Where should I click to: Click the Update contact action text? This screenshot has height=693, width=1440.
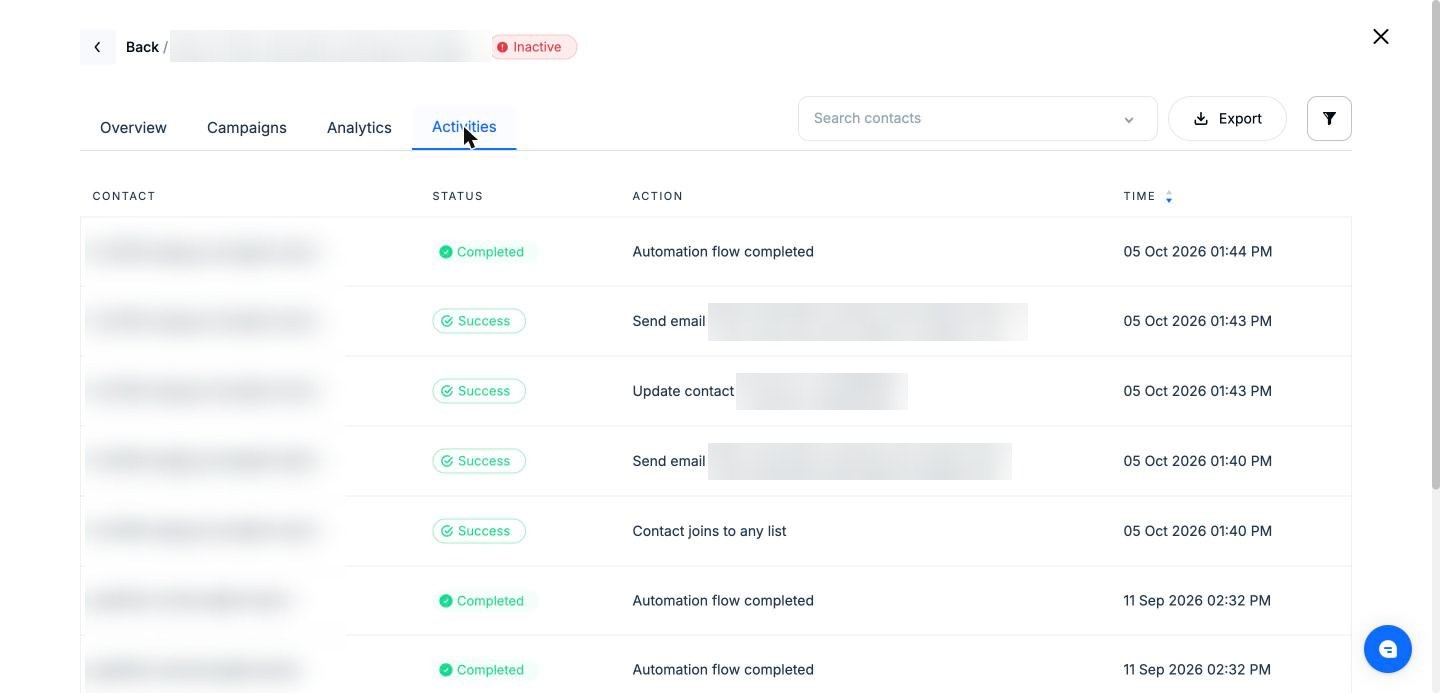click(x=683, y=391)
